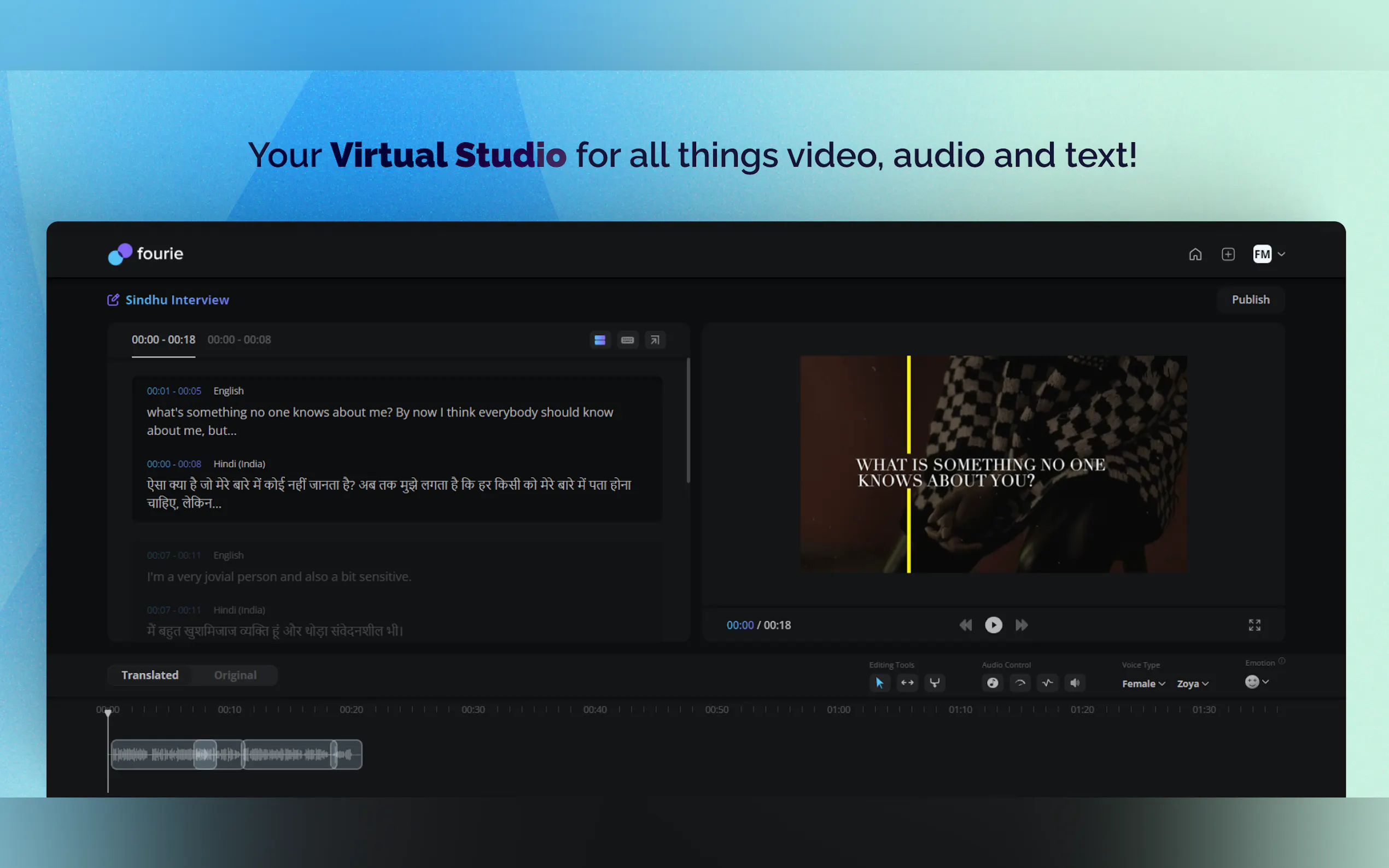Select the 00:00 - 00:18 tab
The height and width of the screenshot is (868, 1389).
[164, 340]
